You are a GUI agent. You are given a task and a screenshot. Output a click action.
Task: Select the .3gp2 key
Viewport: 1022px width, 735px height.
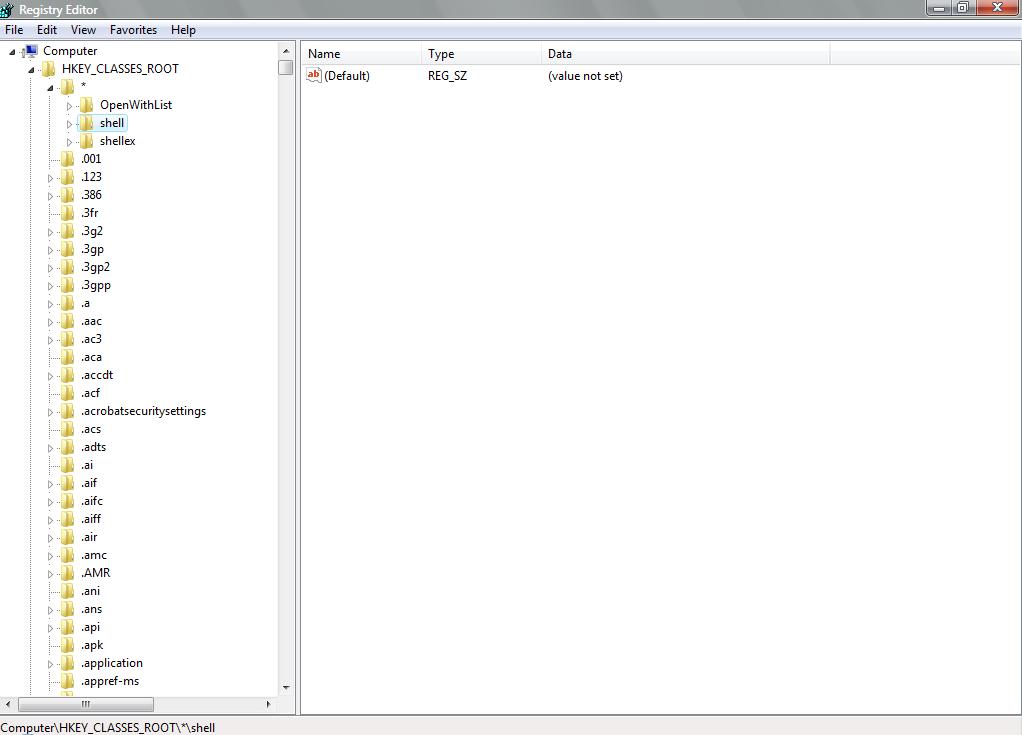point(96,267)
